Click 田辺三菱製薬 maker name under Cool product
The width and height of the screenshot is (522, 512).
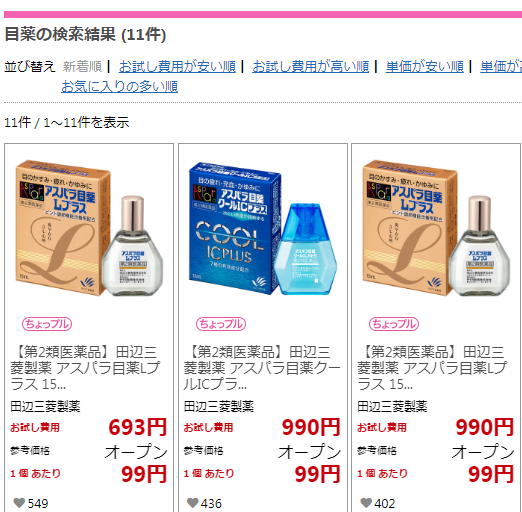coord(219,406)
